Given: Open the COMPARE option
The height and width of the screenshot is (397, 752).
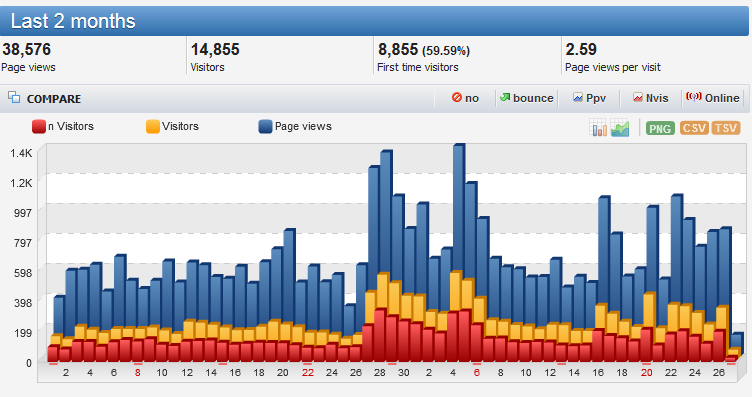Looking at the screenshot, I should 54,99.
